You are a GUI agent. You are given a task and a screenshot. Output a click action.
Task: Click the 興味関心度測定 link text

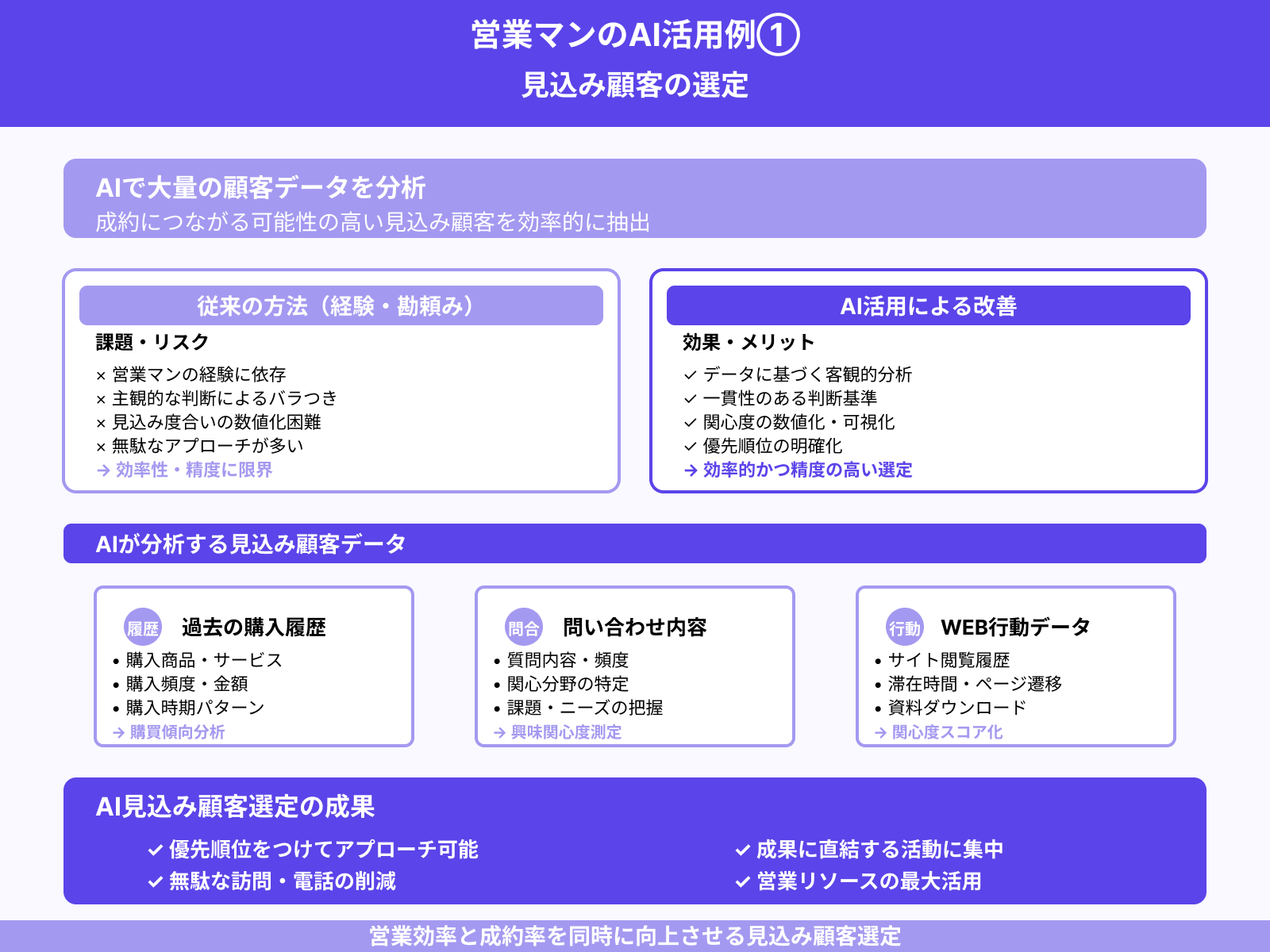pyautogui.click(x=567, y=732)
